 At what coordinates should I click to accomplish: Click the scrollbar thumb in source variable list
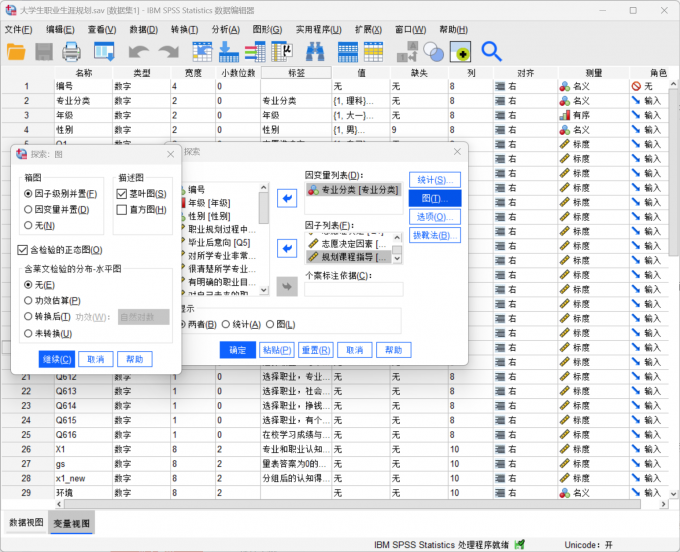[x=264, y=208]
